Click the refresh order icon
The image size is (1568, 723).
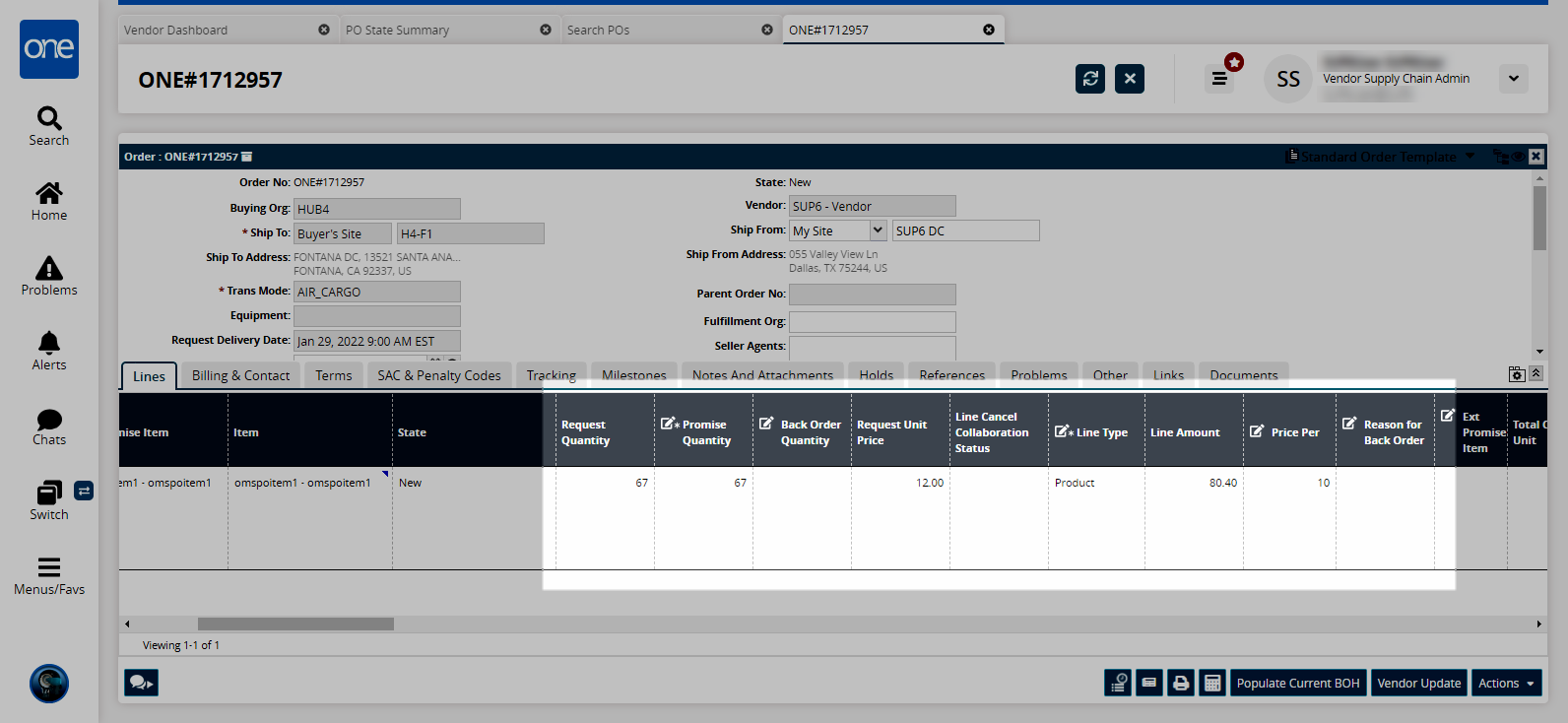[x=1089, y=79]
